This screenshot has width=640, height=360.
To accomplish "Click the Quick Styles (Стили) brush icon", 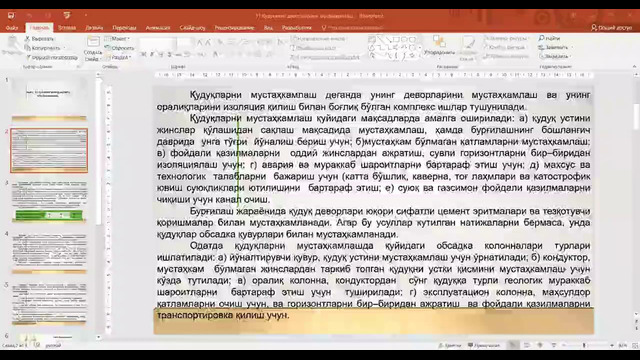I will pyautogui.click(x=468, y=43).
